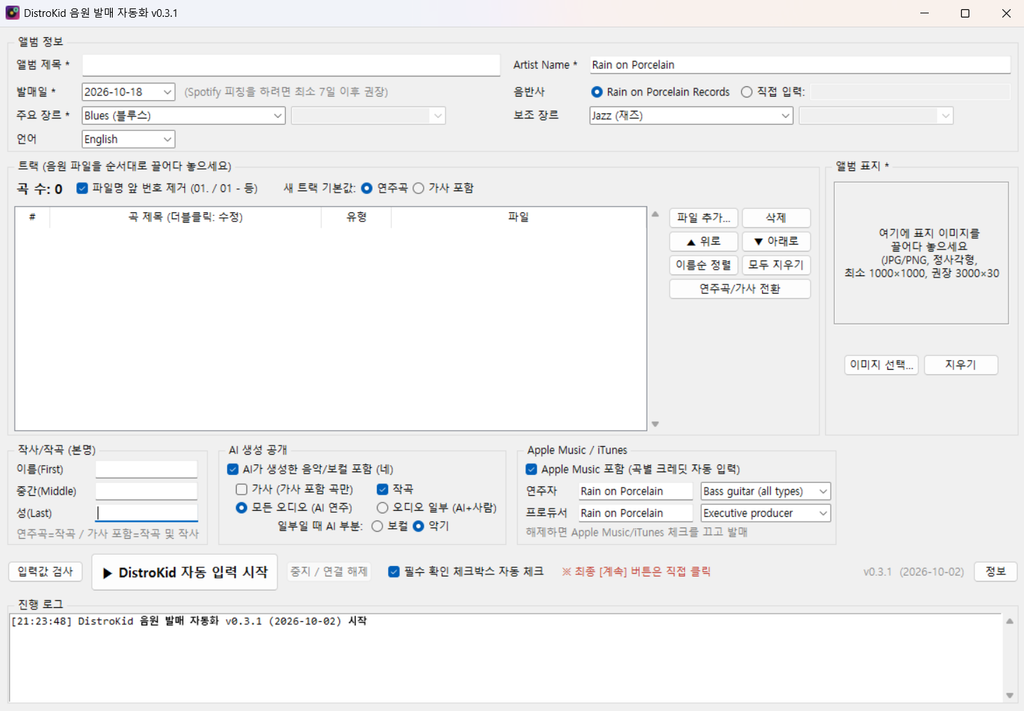This screenshot has height=711, width=1024.
Task: Click the 연주자 name field
Action: tap(635, 491)
